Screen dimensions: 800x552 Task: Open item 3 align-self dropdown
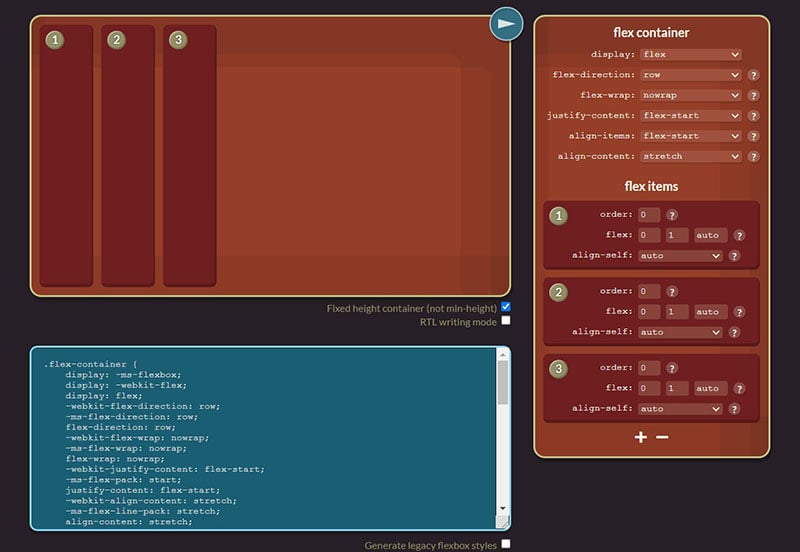click(680, 409)
